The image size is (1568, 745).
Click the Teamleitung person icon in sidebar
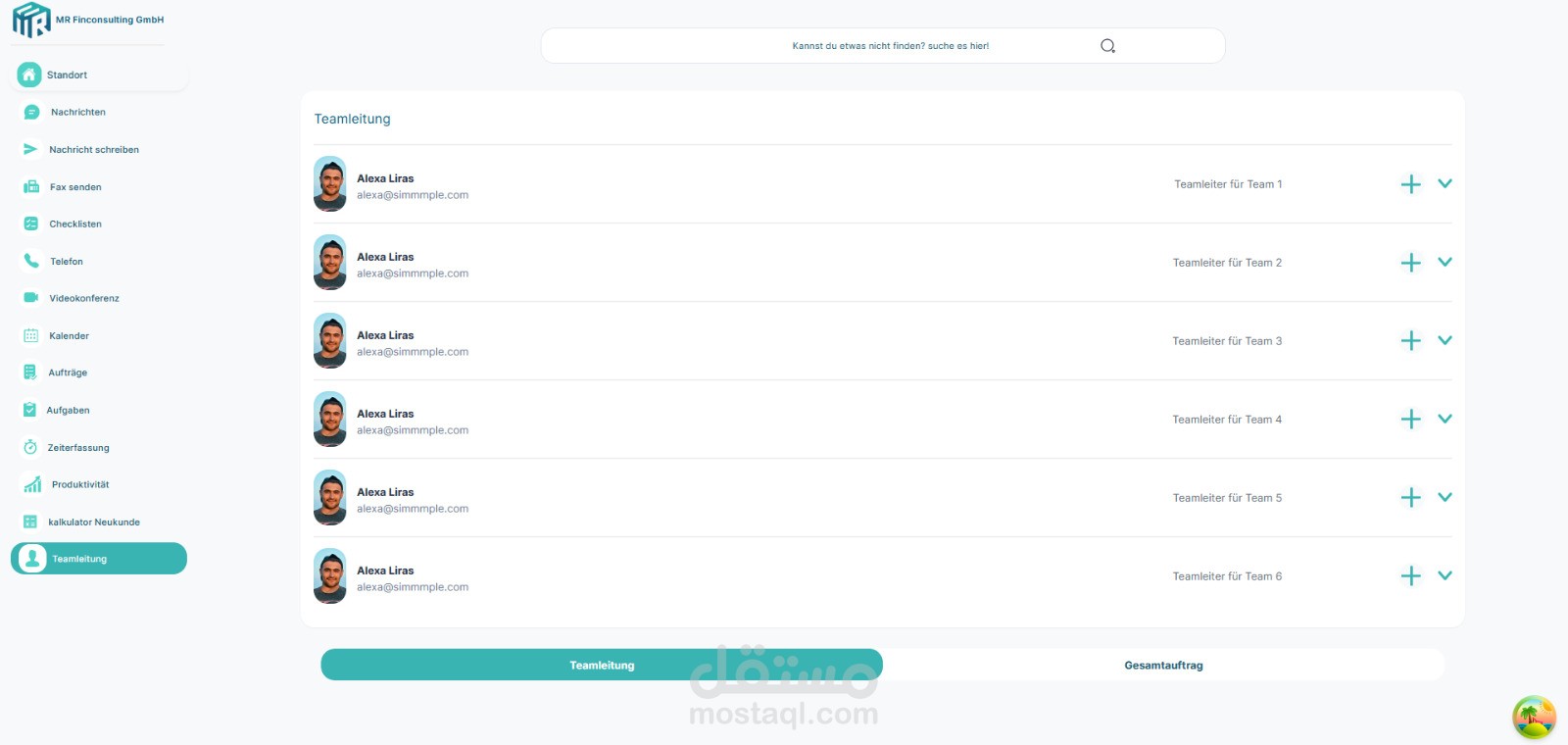tap(32, 559)
